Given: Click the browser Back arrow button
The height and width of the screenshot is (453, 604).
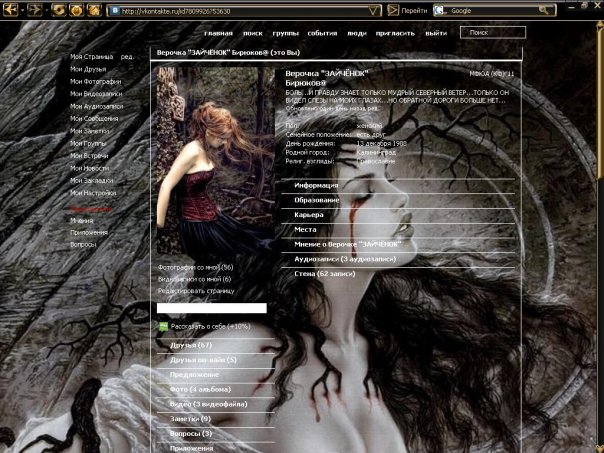Looking at the screenshot, I should pyautogui.click(x=10, y=10).
